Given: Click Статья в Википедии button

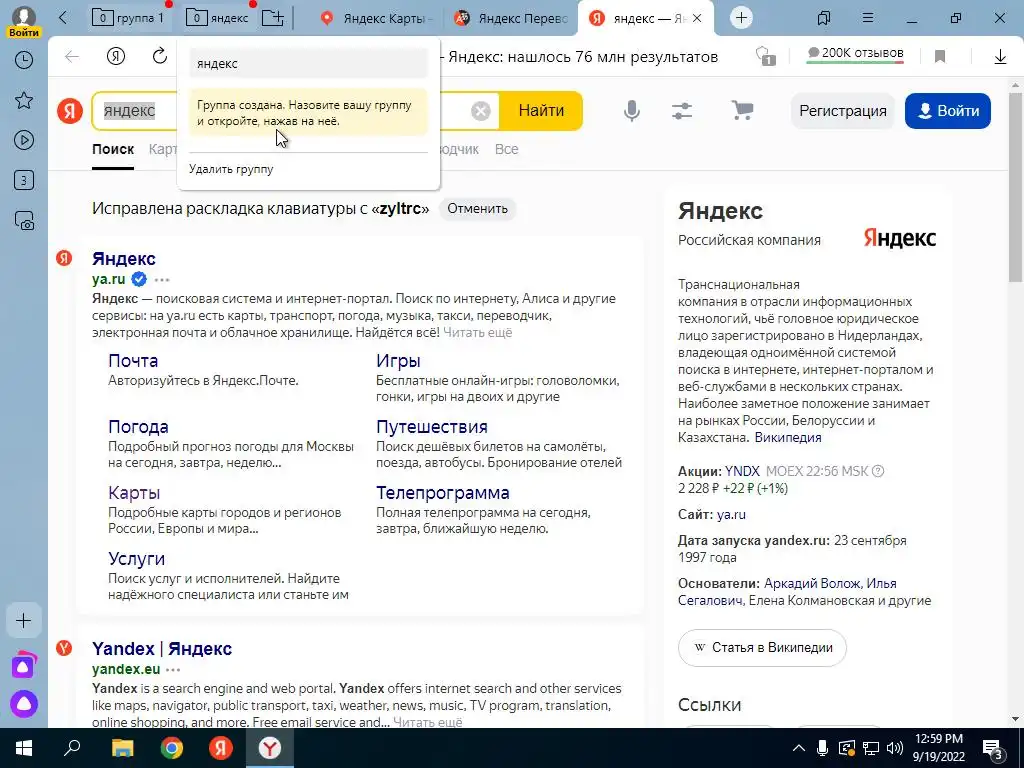Looking at the screenshot, I should tap(762, 648).
